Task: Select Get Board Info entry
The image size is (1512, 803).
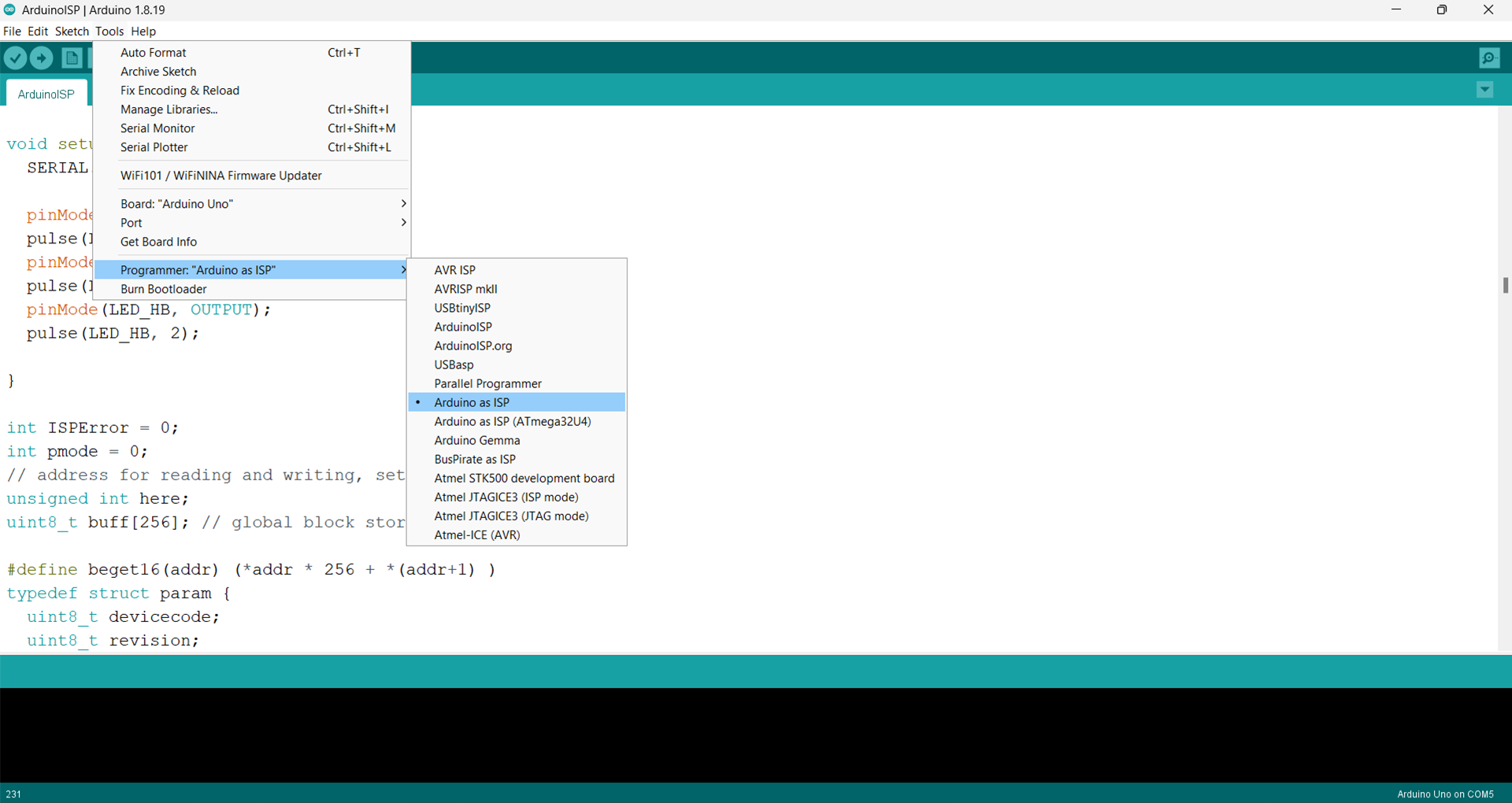Action: (252, 242)
